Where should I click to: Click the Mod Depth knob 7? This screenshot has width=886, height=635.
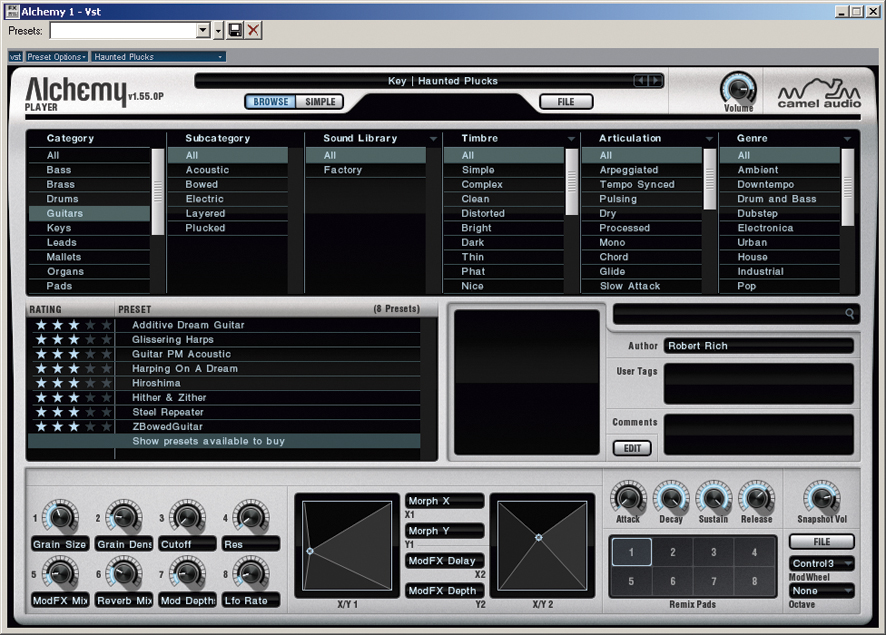(x=188, y=573)
